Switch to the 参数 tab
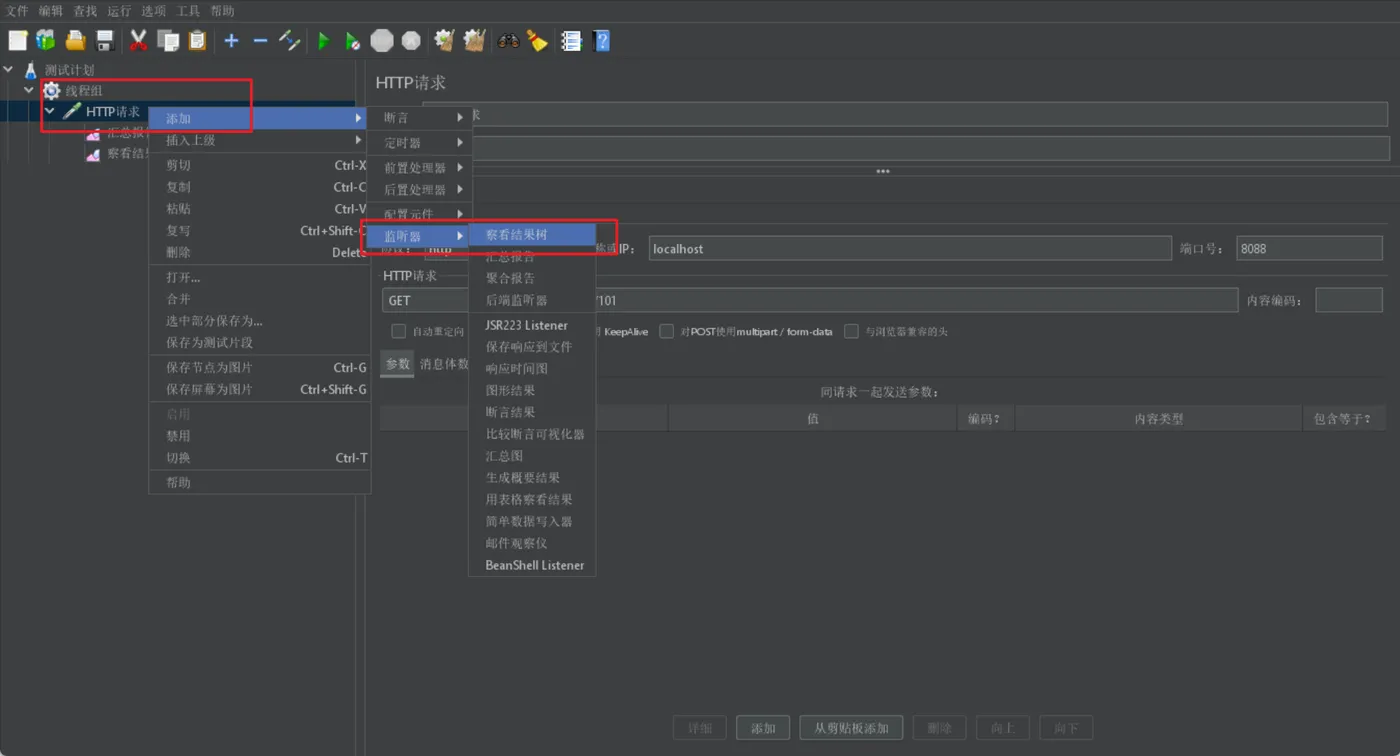 click(x=398, y=364)
